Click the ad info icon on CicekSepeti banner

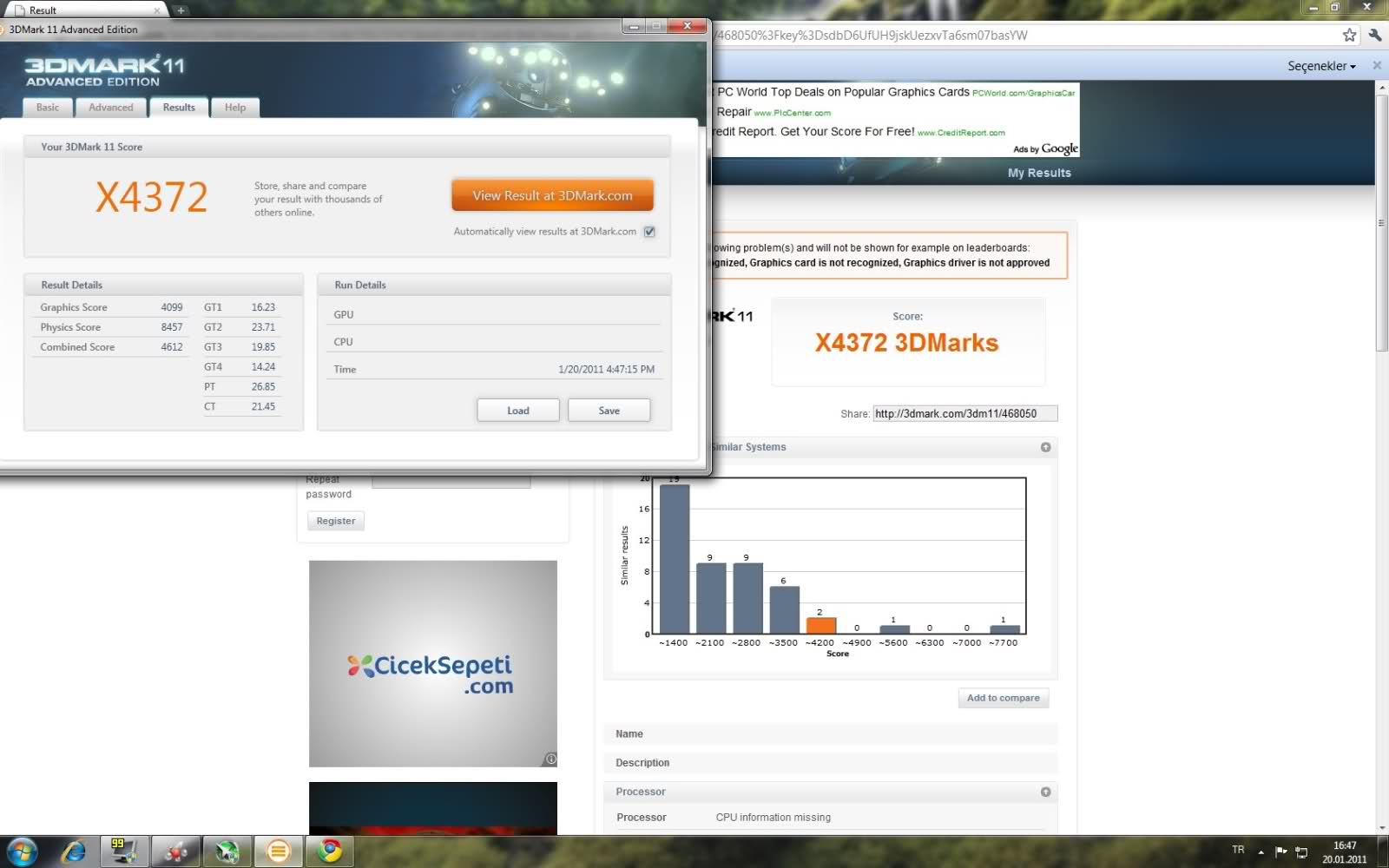click(550, 759)
